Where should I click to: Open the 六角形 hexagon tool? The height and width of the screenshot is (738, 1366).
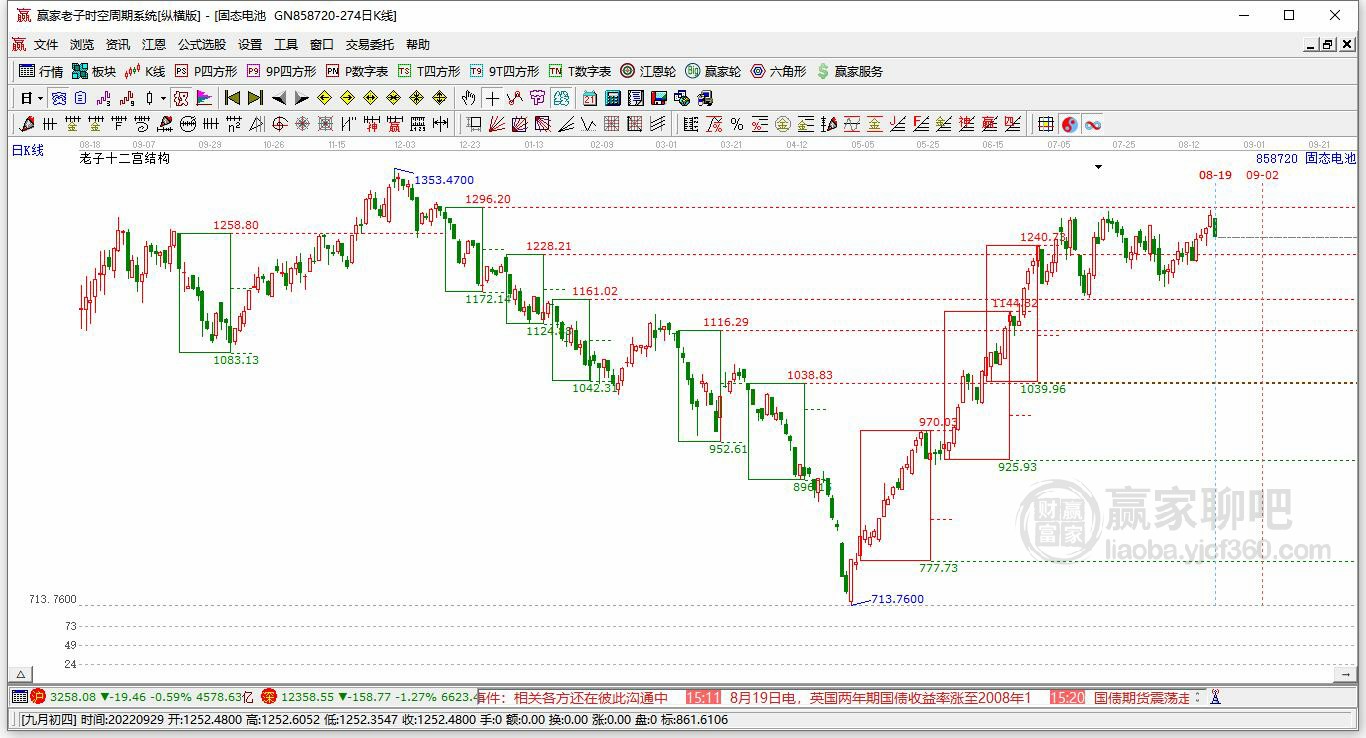click(778, 71)
